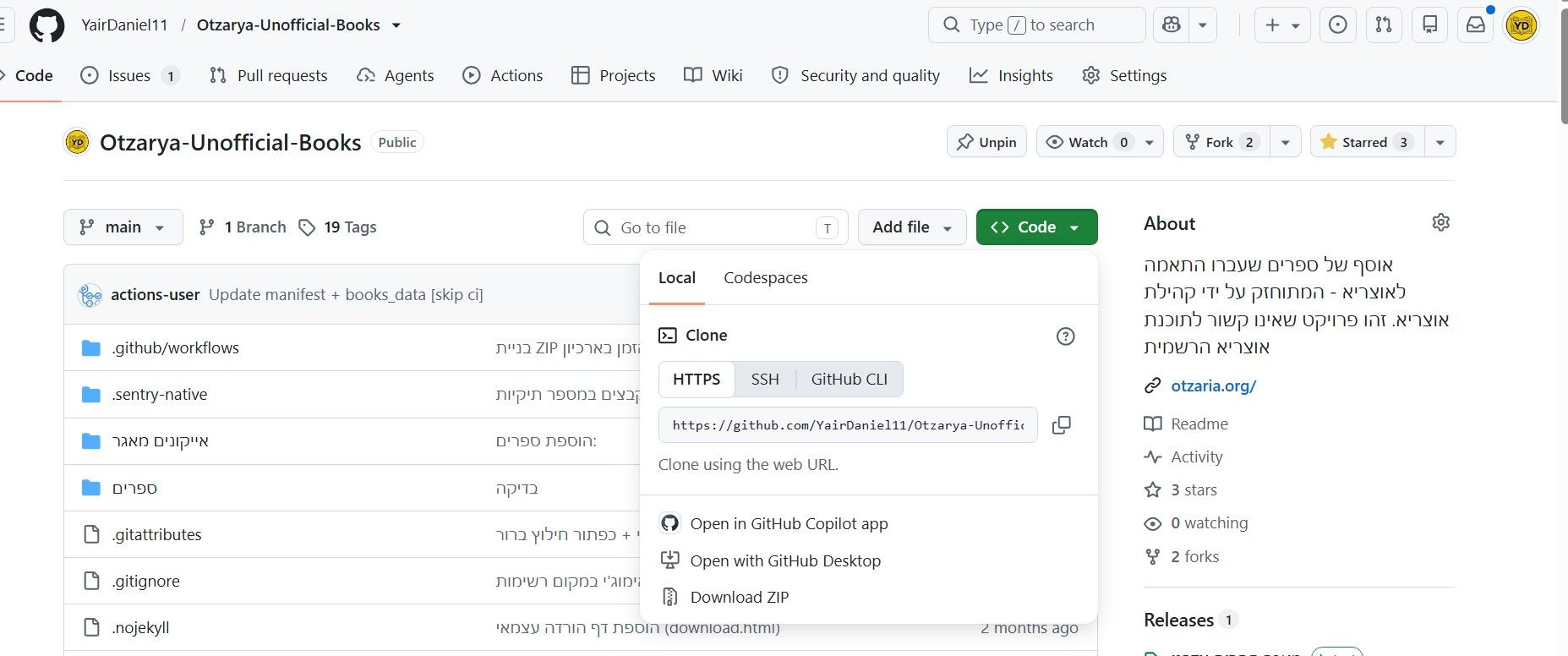Expand the Copilot dropdown arrow
This screenshot has height=656, width=1568.
tap(1203, 25)
